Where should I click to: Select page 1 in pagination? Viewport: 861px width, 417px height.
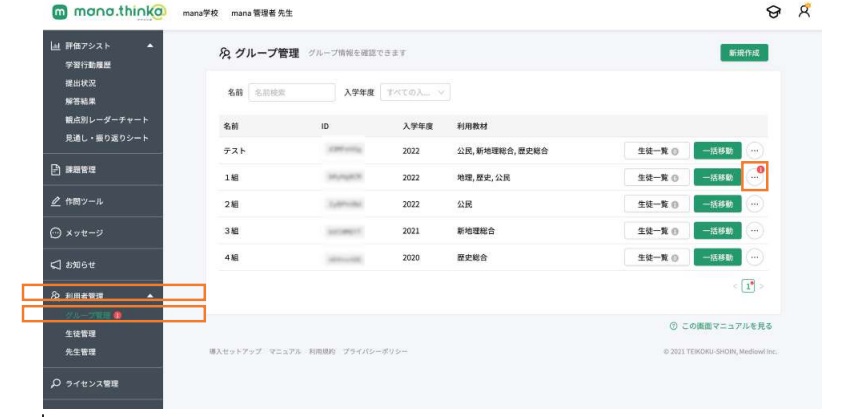[x=748, y=286]
